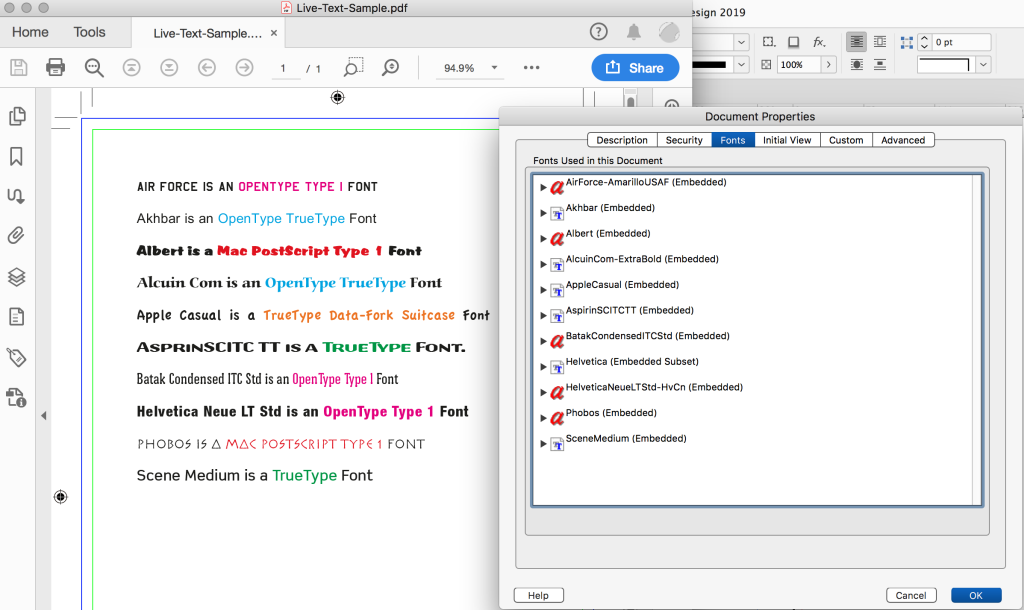Expand the AspirinSCITCTT font entry
Screen dimensions: 1024x610
(543, 315)
